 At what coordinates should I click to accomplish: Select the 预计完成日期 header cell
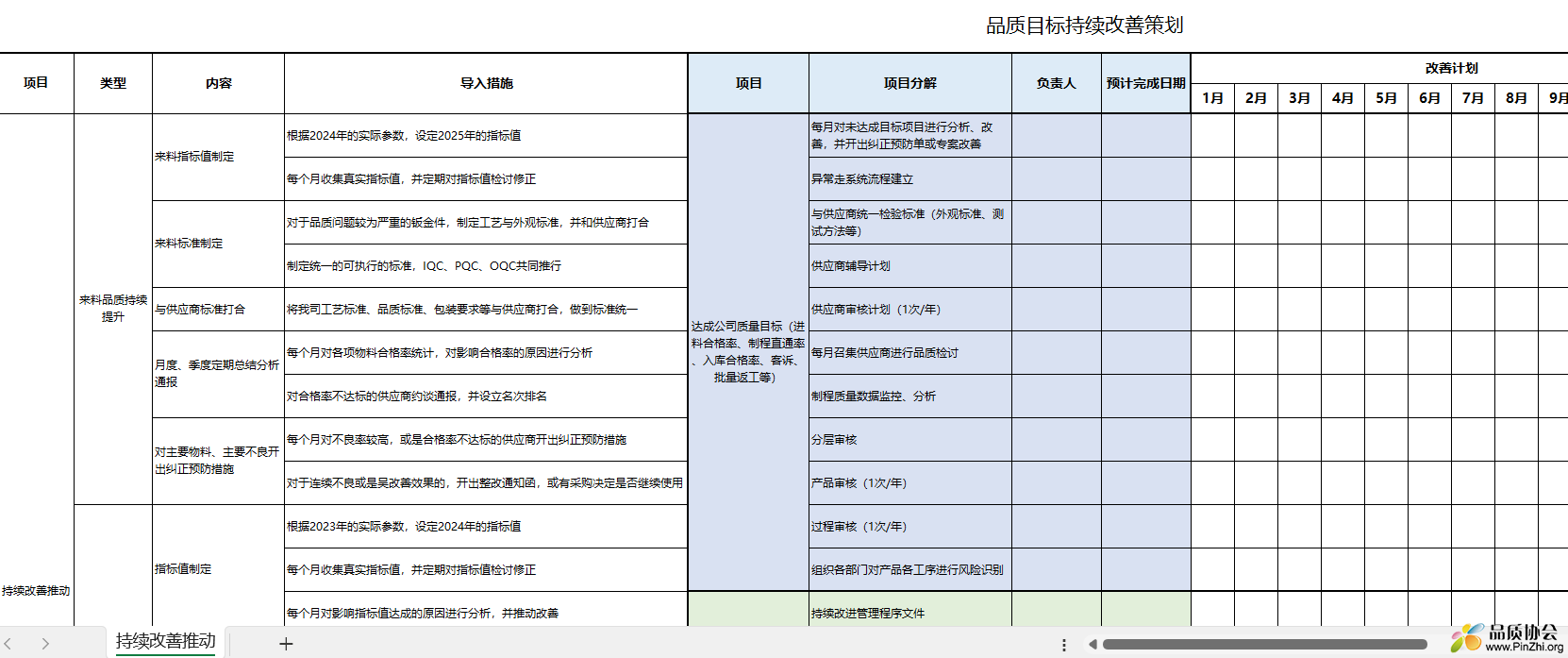1146,83
